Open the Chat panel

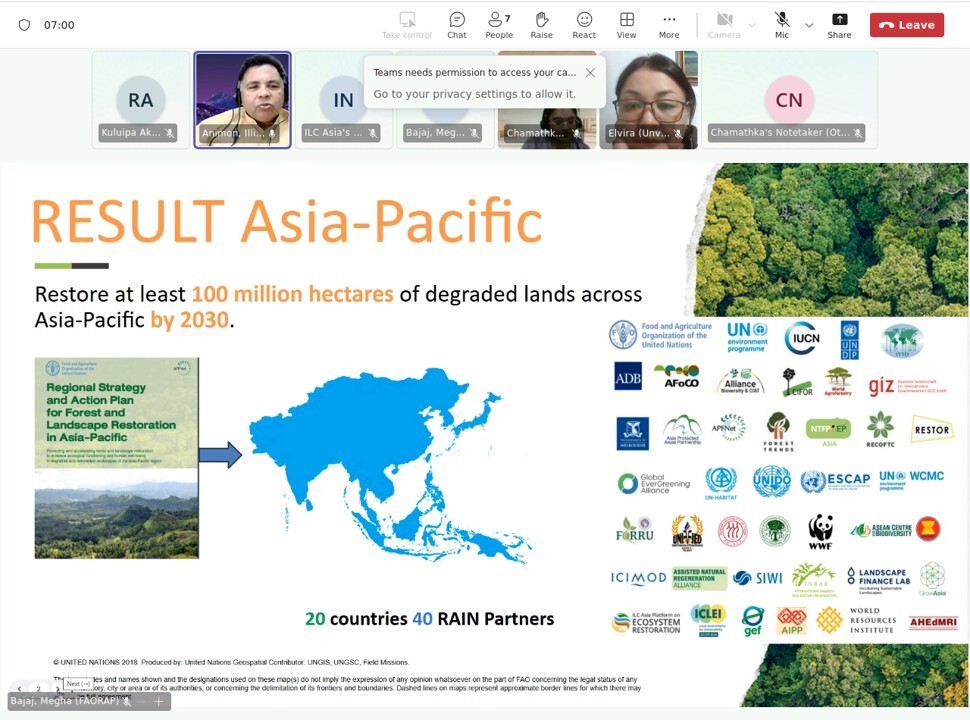tap(457, 25)
